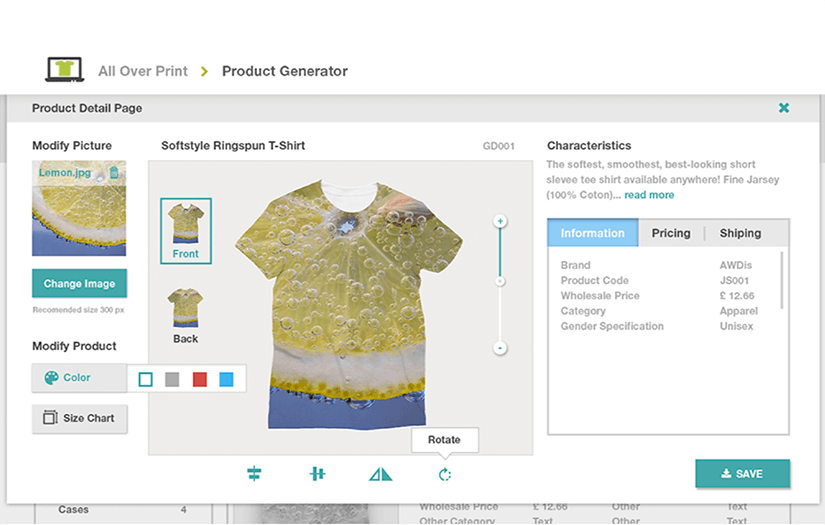Click the breadcrumb chevron arrow

point(205,72)
